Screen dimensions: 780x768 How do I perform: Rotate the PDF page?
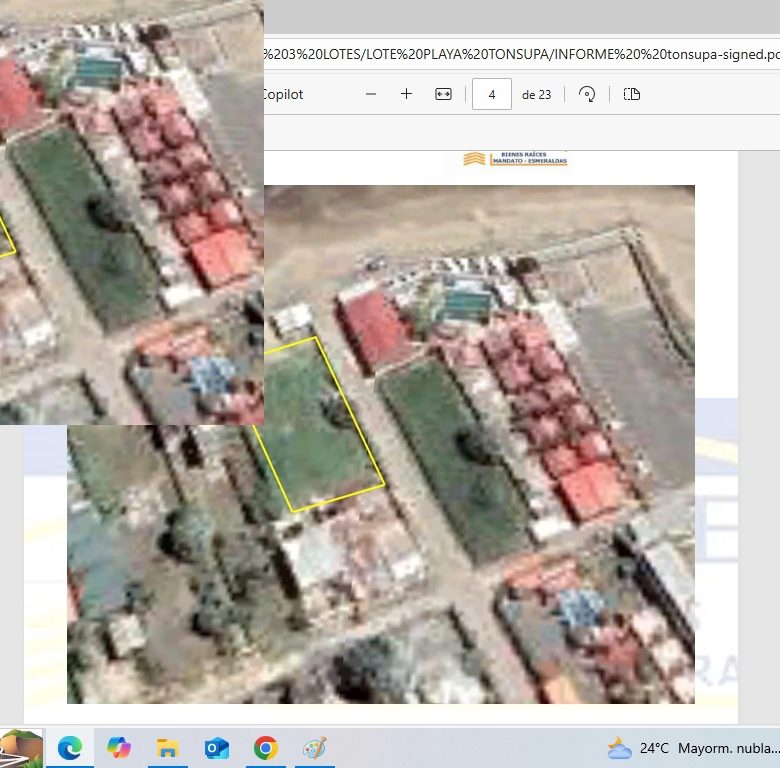pyautogui.click(x=588, y=94)
